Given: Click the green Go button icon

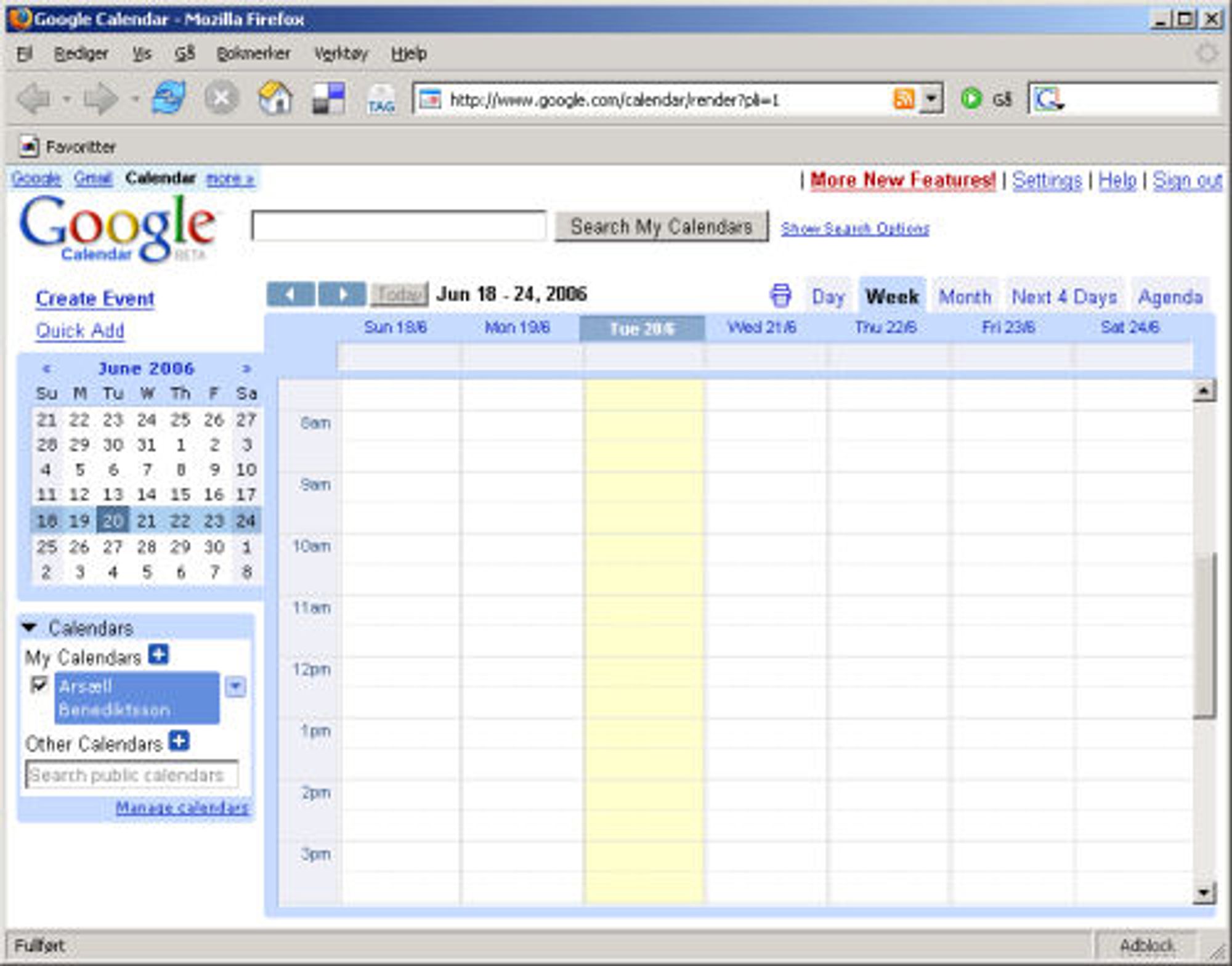Looking at the screenshot, I should click(971, 99).
